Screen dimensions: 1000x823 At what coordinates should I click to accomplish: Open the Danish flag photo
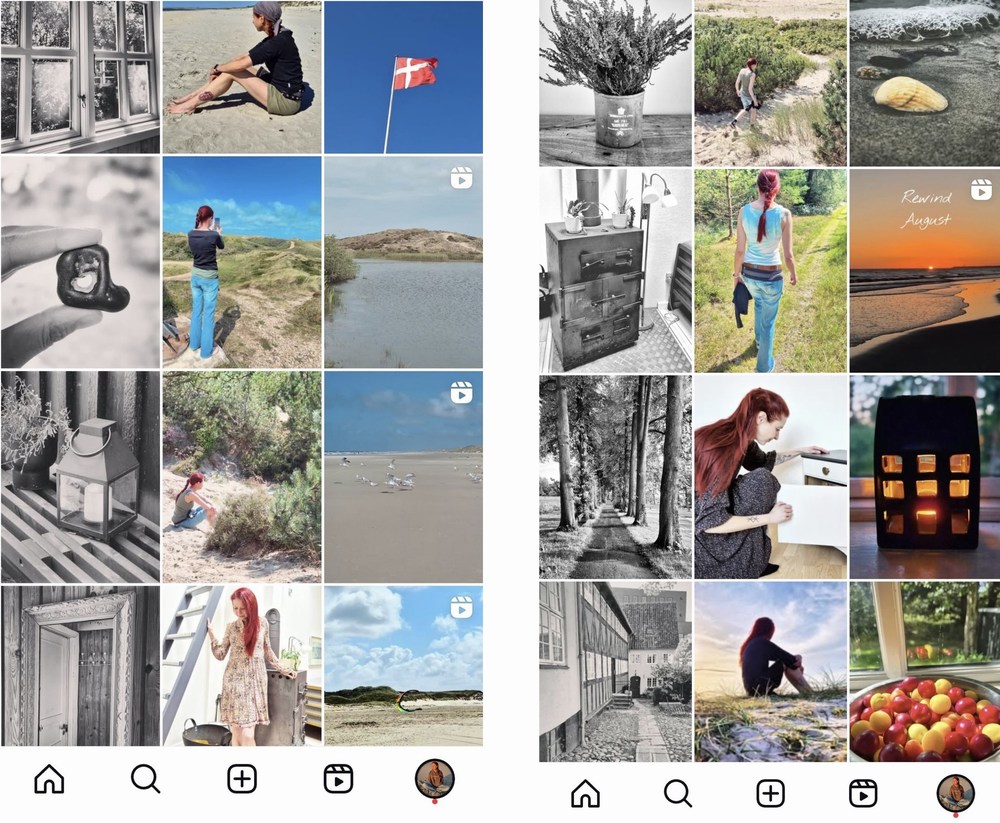[403, 77]
